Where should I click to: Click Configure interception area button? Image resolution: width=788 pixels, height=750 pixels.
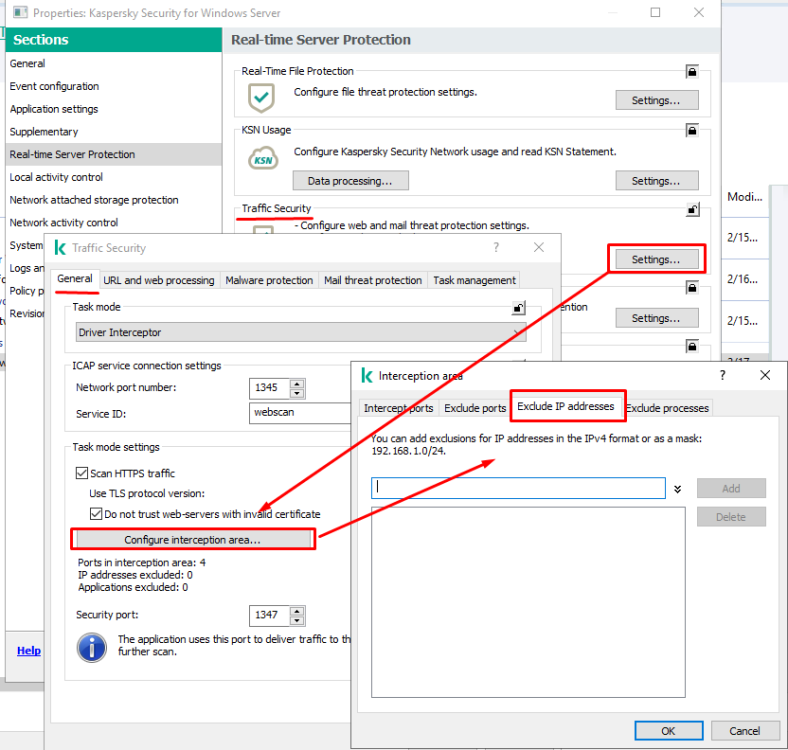click(193, 540)
